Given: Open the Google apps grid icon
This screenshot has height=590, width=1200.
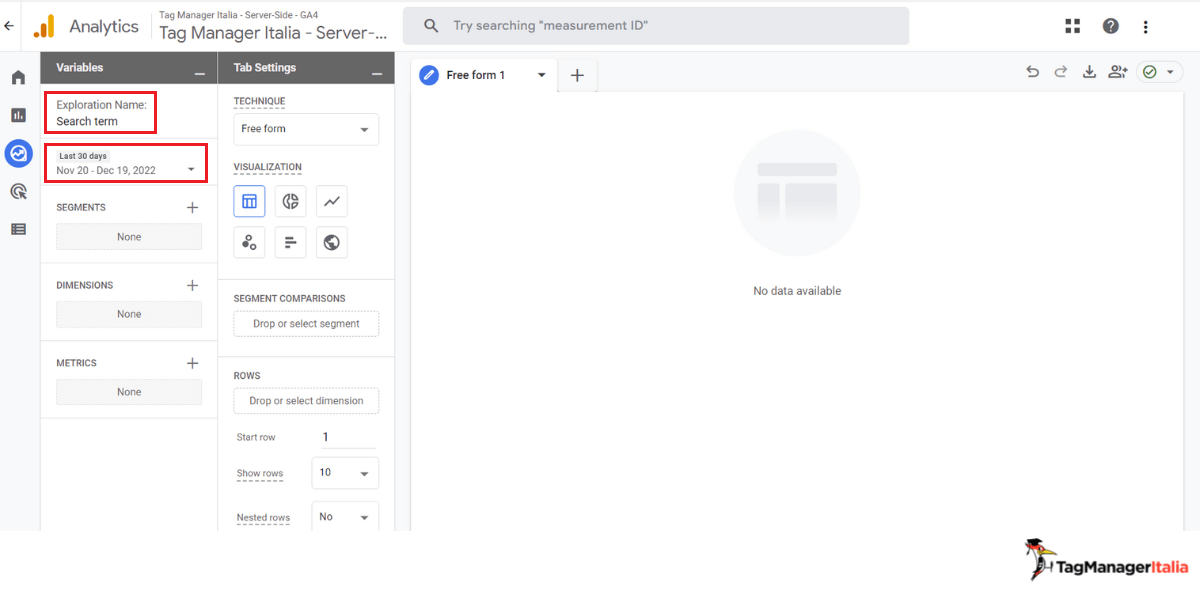Looking at the screenshot, I should click(1073, 26).
